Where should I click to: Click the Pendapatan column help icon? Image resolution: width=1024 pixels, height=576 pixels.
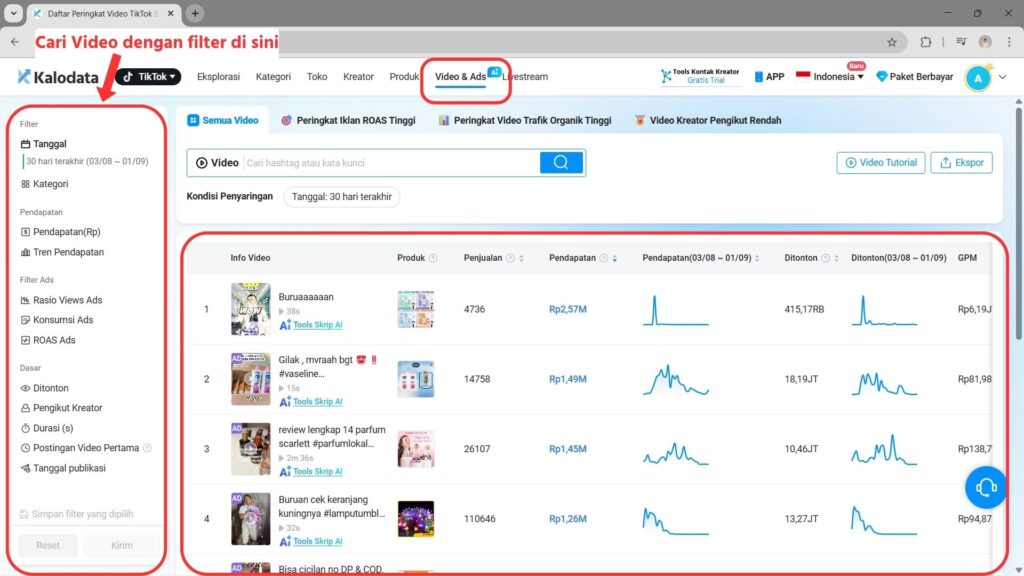point(603,258)
